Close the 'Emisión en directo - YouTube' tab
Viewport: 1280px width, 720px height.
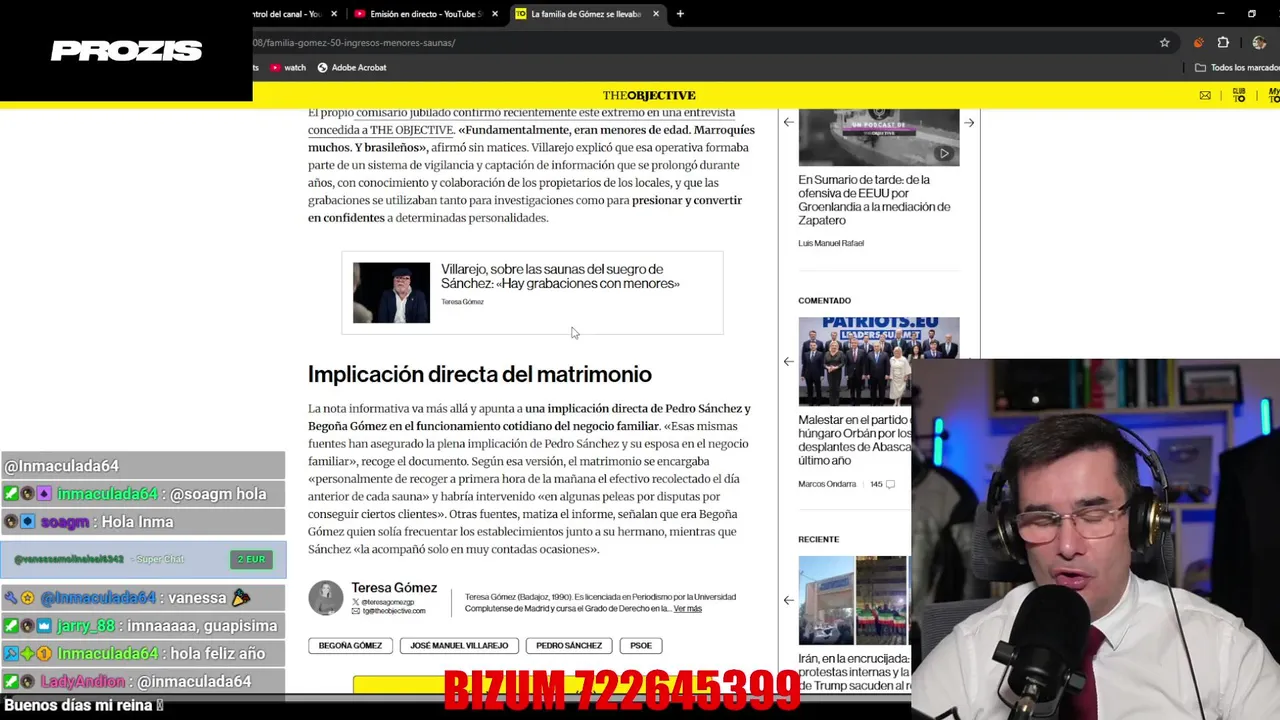[495, 14]
